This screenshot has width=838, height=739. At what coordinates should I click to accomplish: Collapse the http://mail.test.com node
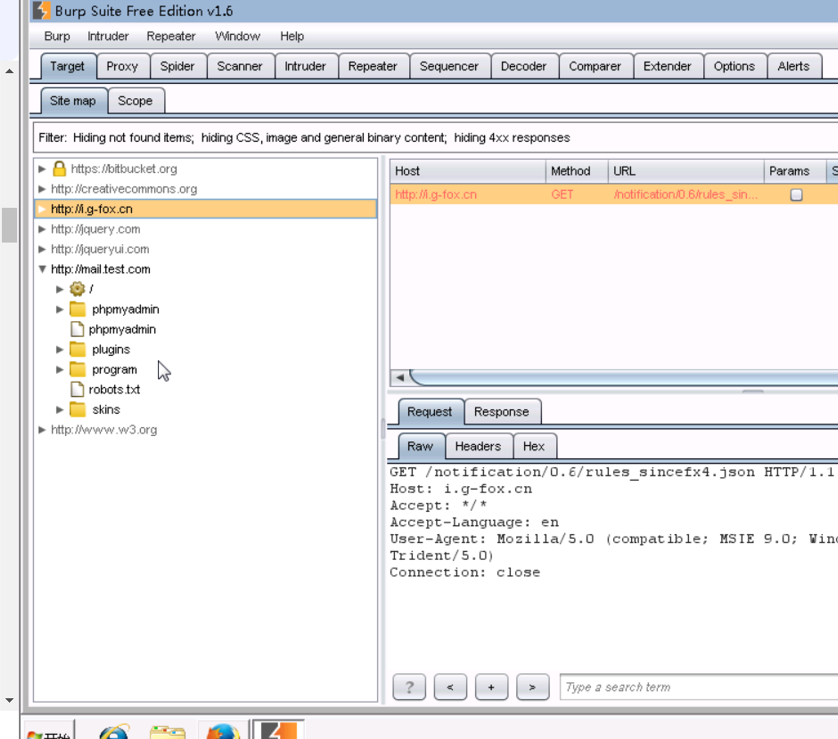click(x=42, y=269)
